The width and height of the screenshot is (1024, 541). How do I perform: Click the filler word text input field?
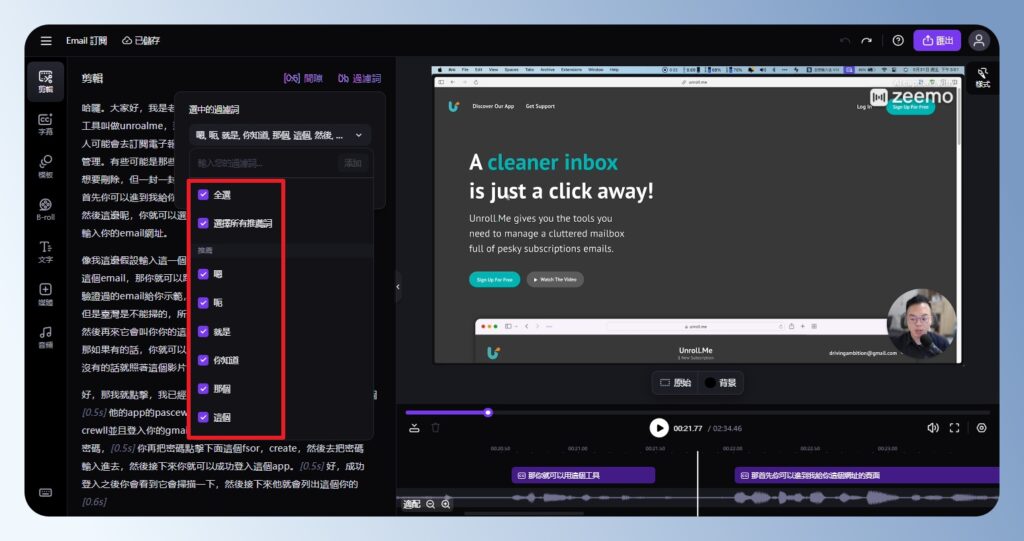(262, 162)
